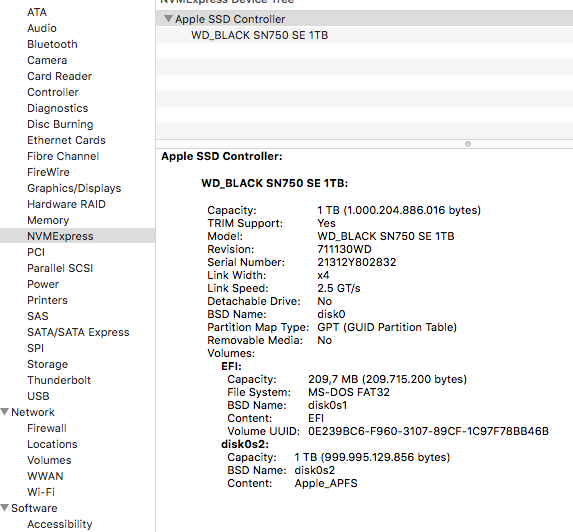
Task: Click the revision value 711130WD
Action: [344, 249]
